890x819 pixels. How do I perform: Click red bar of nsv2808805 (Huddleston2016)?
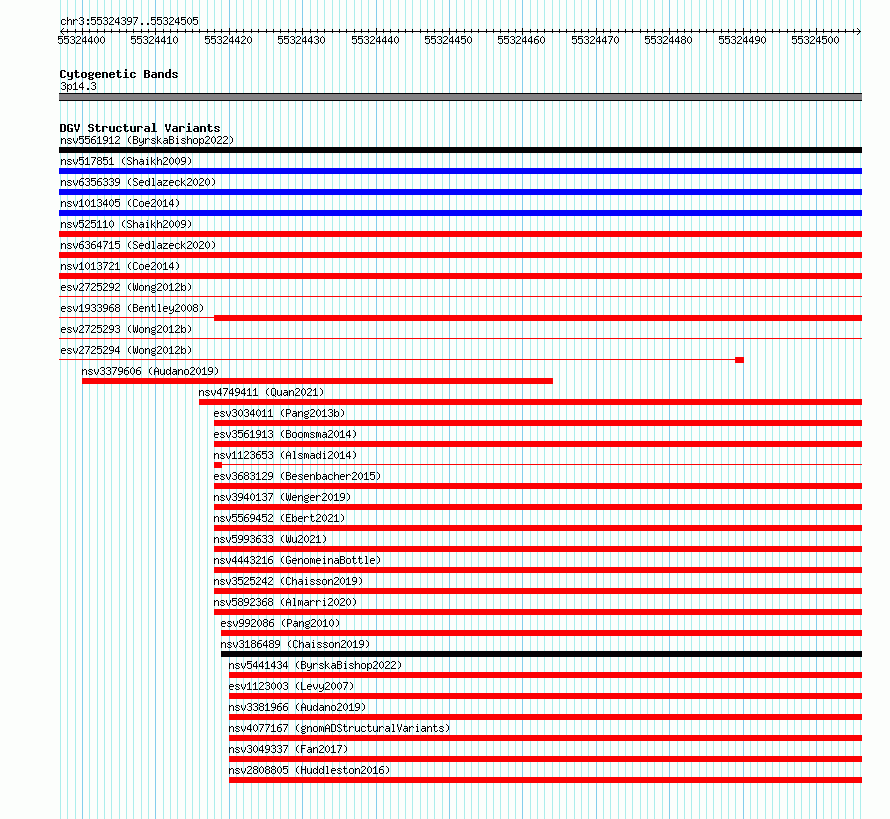tap(545, 780)
